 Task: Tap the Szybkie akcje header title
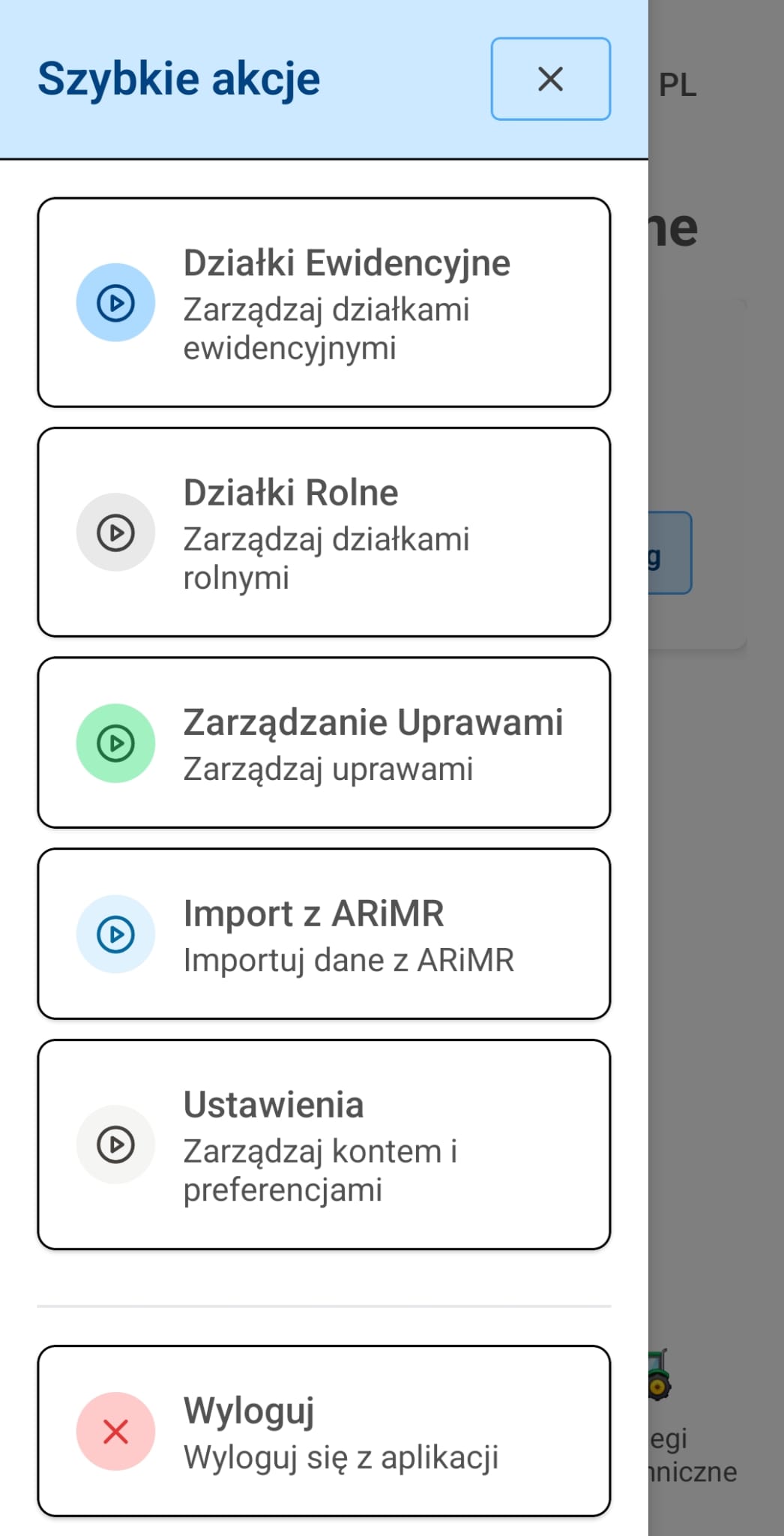point(178,78)
